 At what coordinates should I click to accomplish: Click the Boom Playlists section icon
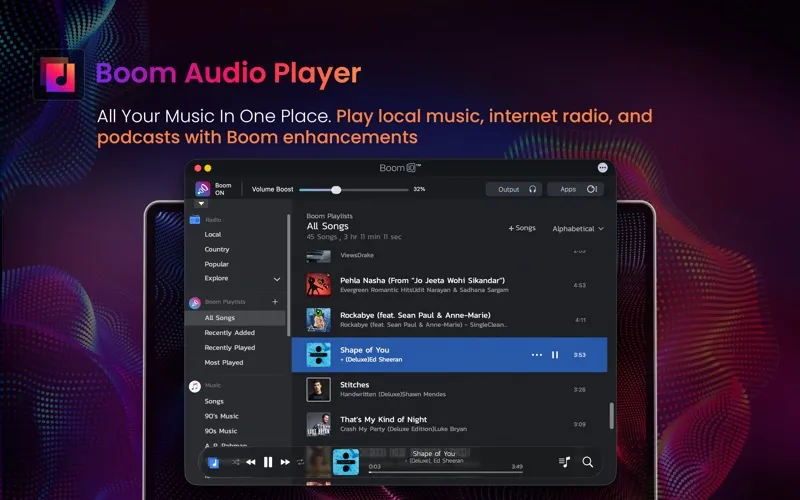195,303
